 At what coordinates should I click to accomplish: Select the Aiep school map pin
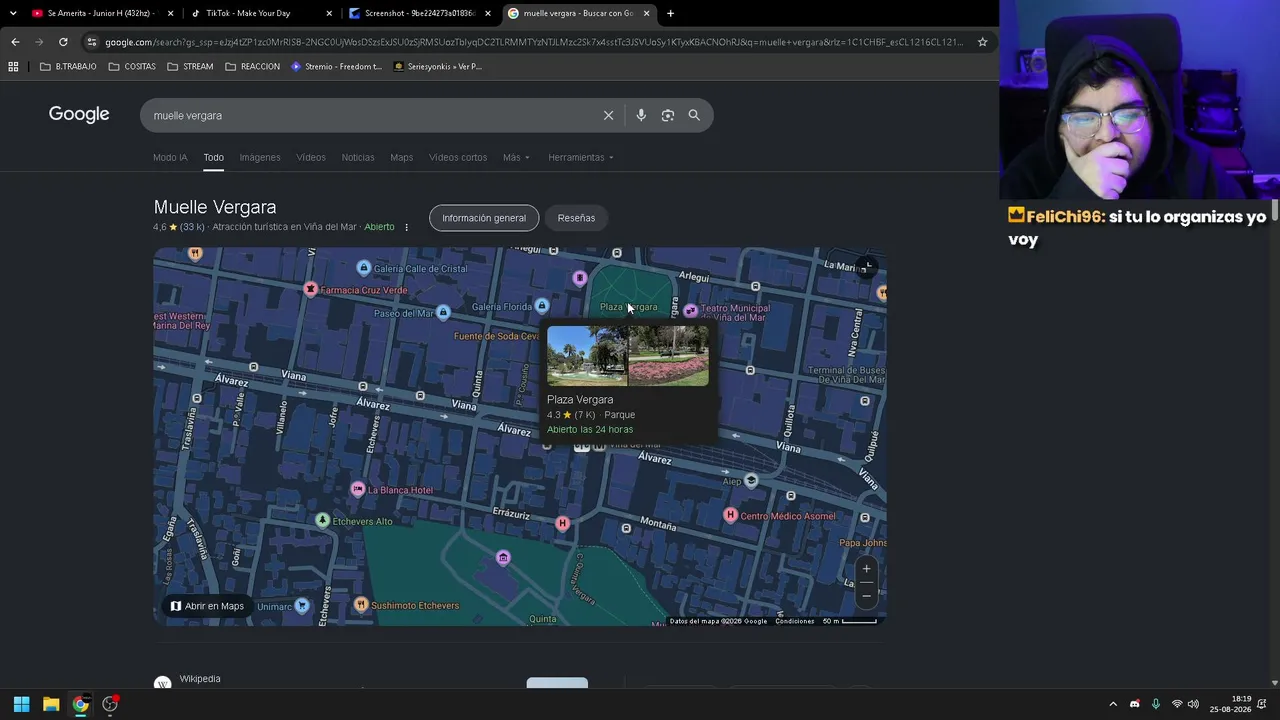click(x=751, y=480)
